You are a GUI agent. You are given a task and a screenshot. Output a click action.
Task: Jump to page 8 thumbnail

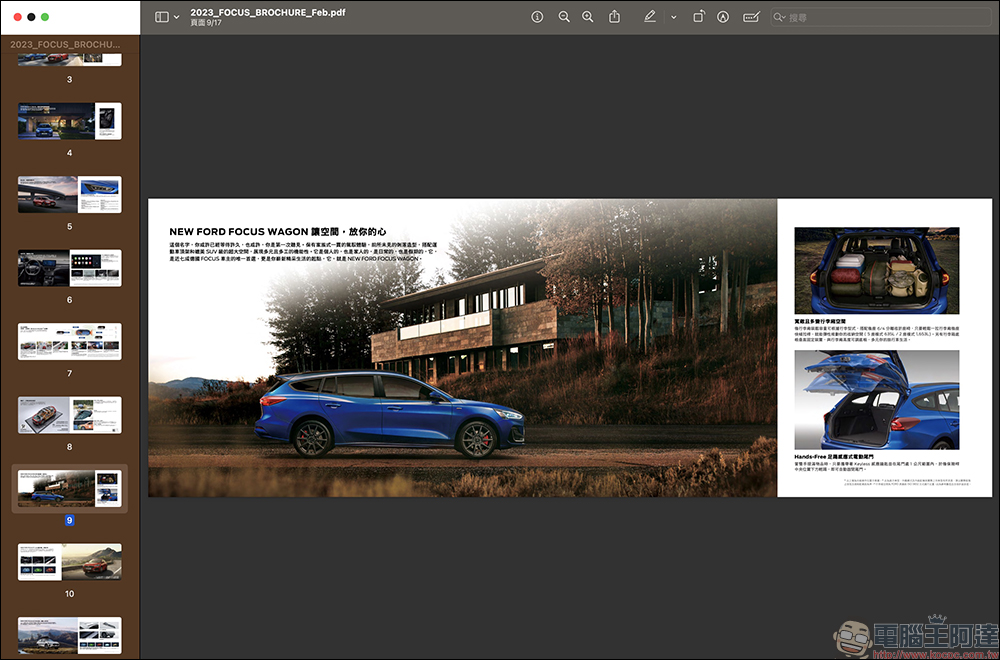click(x=70, y=415)
